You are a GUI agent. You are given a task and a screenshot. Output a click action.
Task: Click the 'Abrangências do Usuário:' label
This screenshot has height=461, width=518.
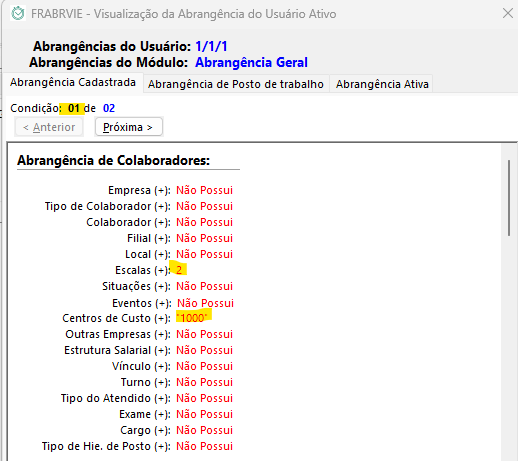[112, 46]
